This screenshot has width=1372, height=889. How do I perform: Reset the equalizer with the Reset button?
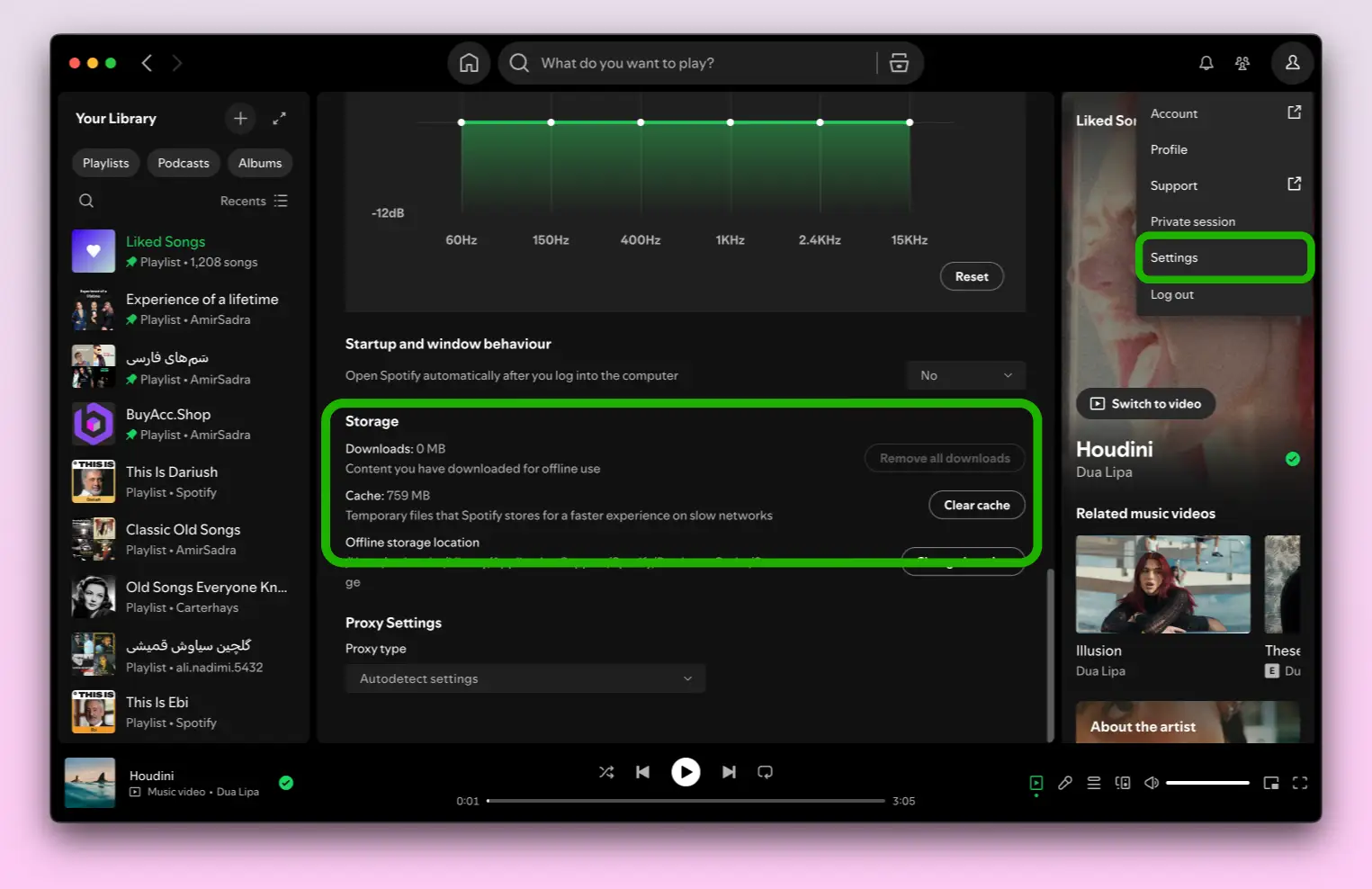coord(972,276)
